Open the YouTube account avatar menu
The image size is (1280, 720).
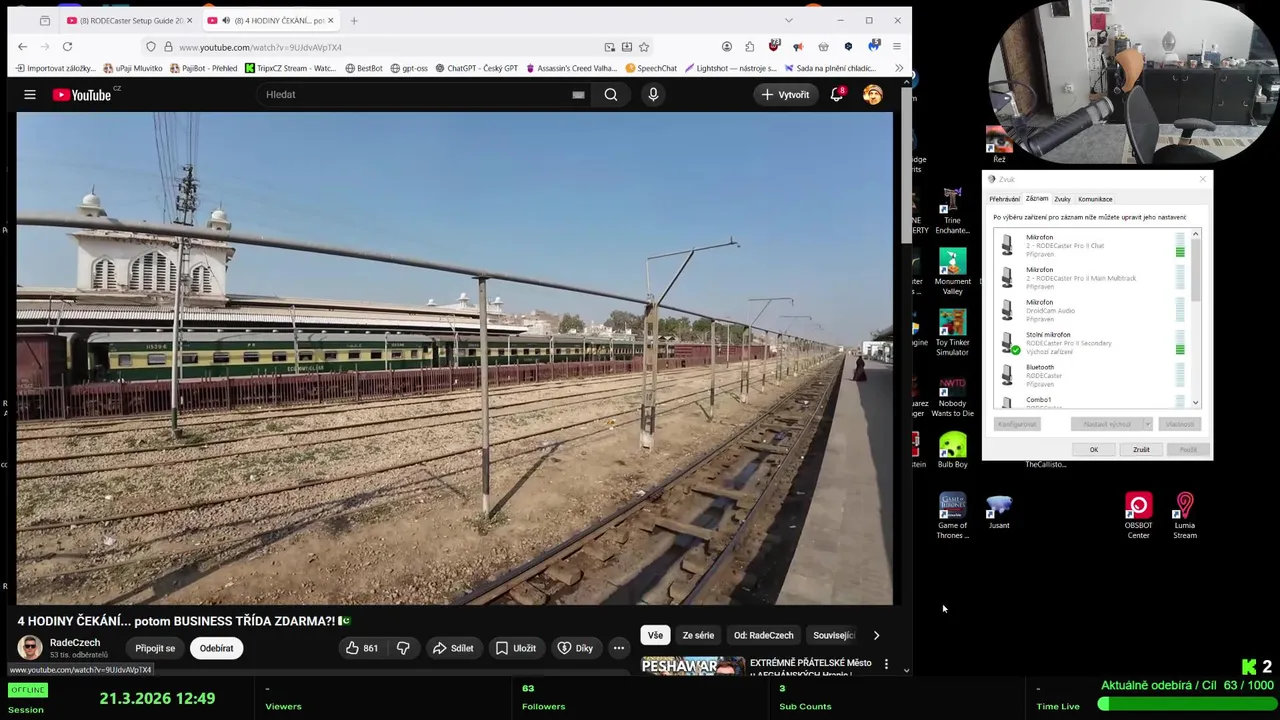point(873,94)
